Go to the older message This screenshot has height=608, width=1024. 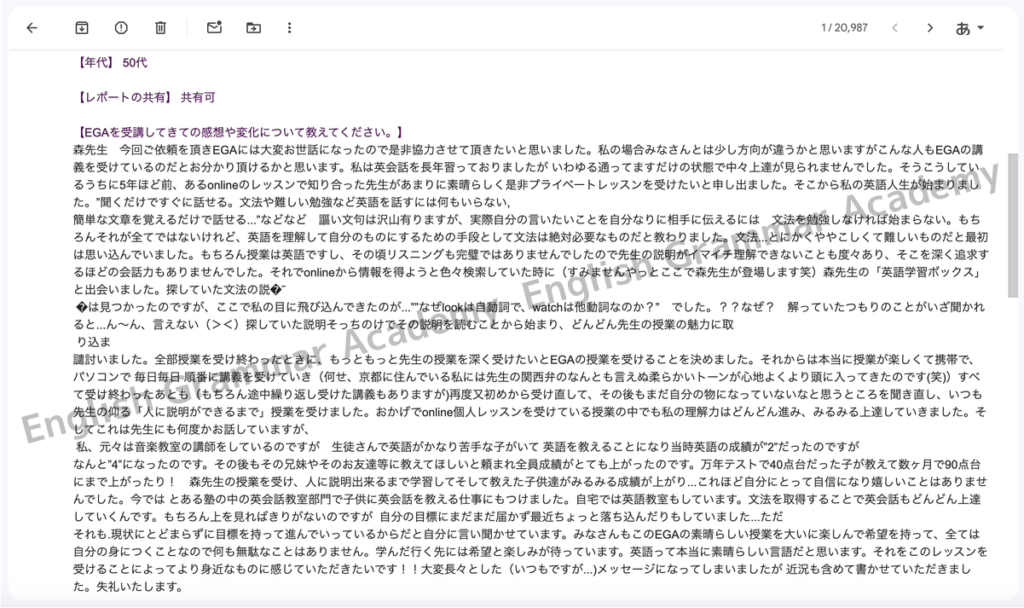tap(930, 28)
